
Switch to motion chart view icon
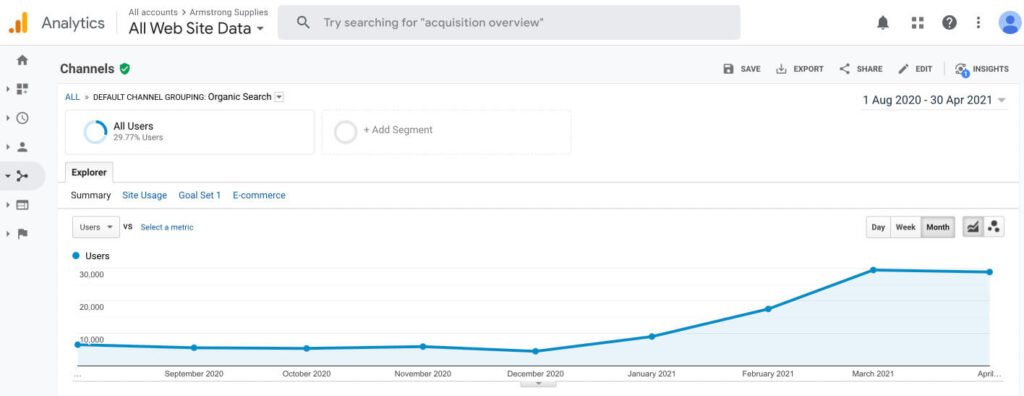[x=994, y=227]
